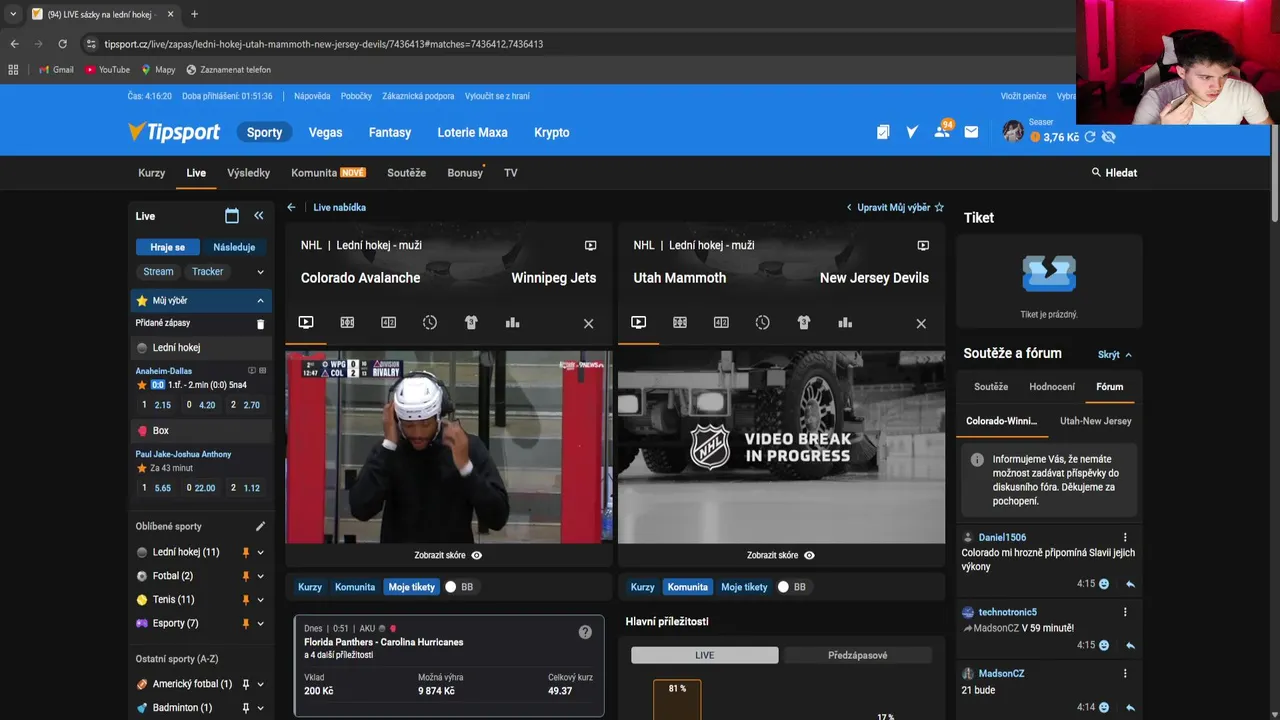Unpin Fotbal from favorite sports
Image resolution: width=1280 pixels, height=720 pixels.
click(246, 576)
